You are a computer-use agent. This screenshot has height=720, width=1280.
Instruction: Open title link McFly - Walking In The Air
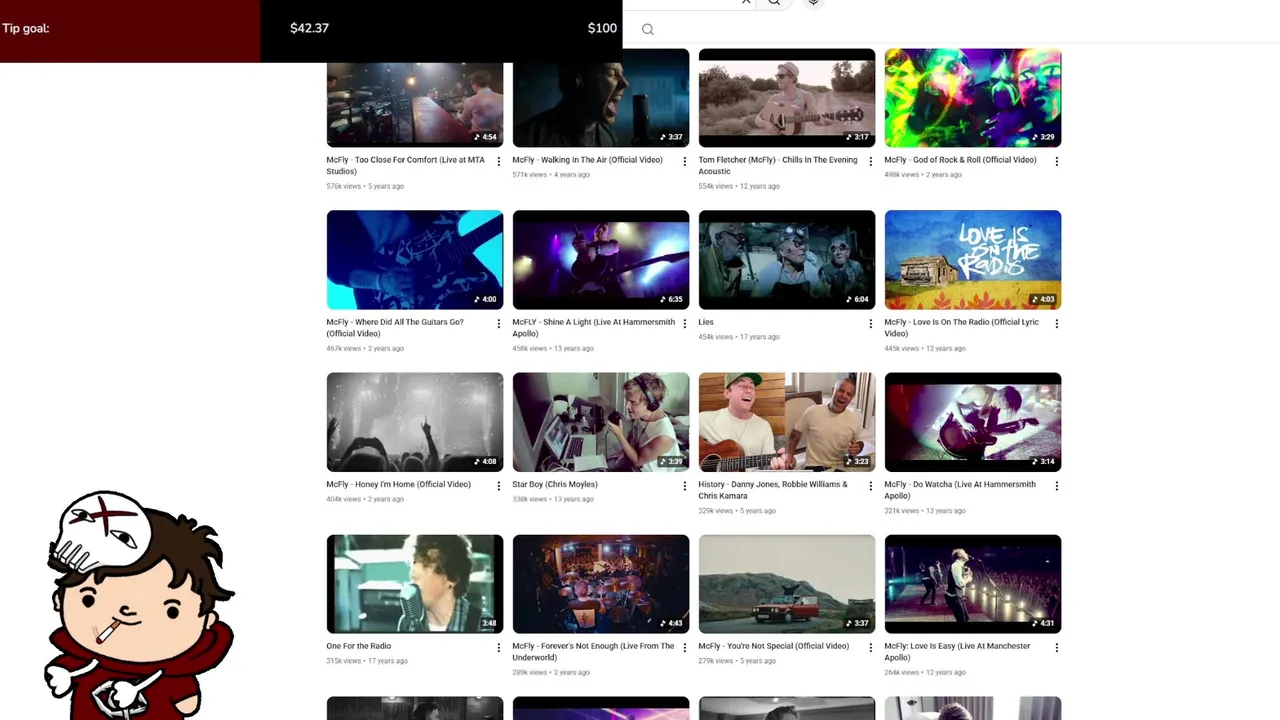587,160
